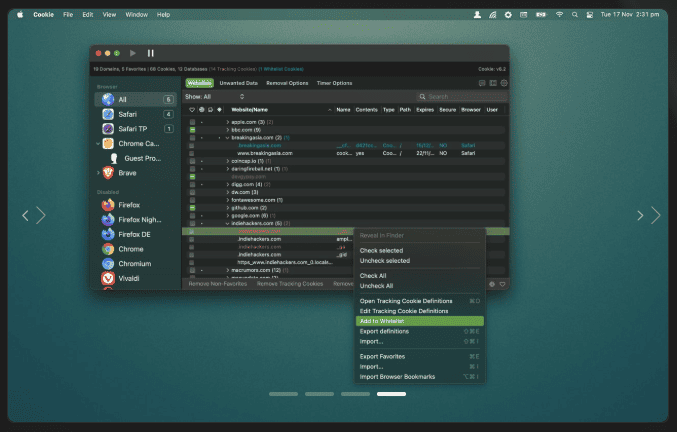677x432 pixels.
Task: Sort by the Expires column header
Action: [x=425, y=110]
